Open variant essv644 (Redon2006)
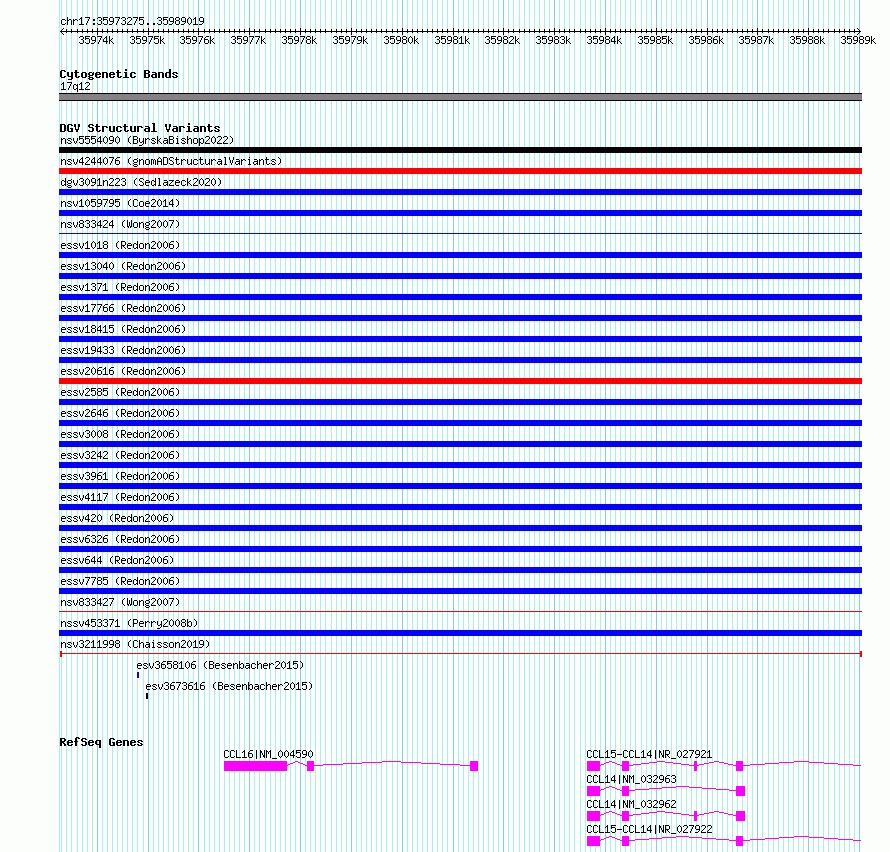 117,560
